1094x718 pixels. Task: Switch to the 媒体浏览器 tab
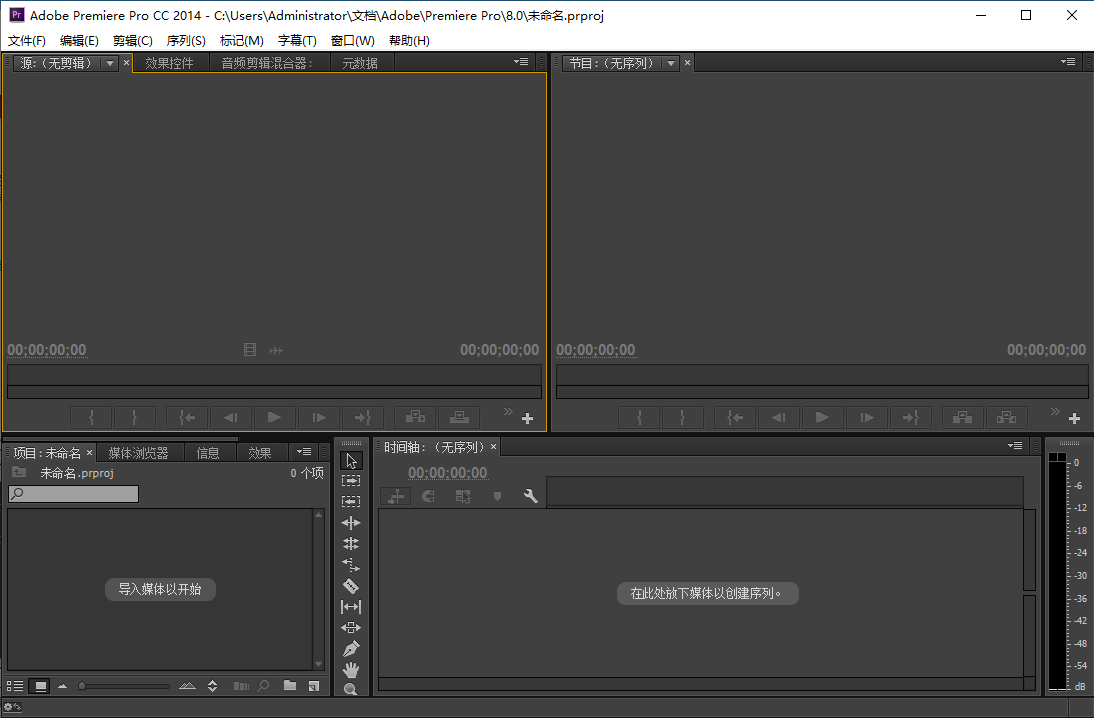[138, 453]
